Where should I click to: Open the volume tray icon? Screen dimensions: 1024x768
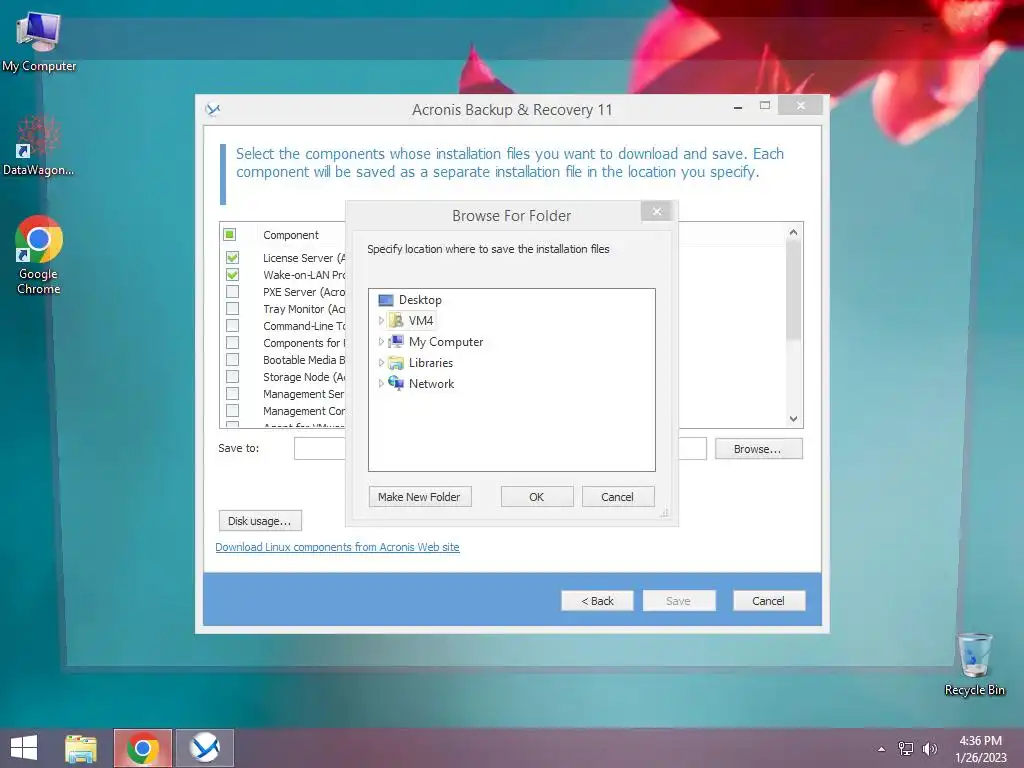pyautogui.click(x=929, y=749)
